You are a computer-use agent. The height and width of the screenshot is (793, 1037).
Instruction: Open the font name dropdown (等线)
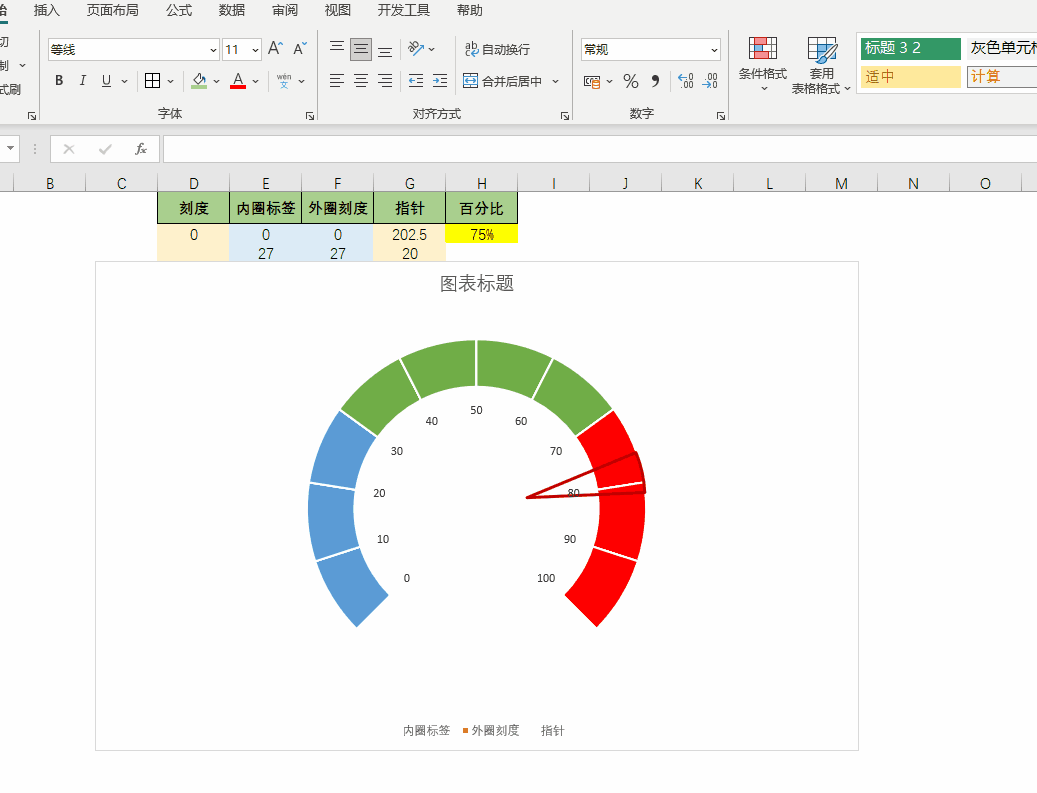214,49
